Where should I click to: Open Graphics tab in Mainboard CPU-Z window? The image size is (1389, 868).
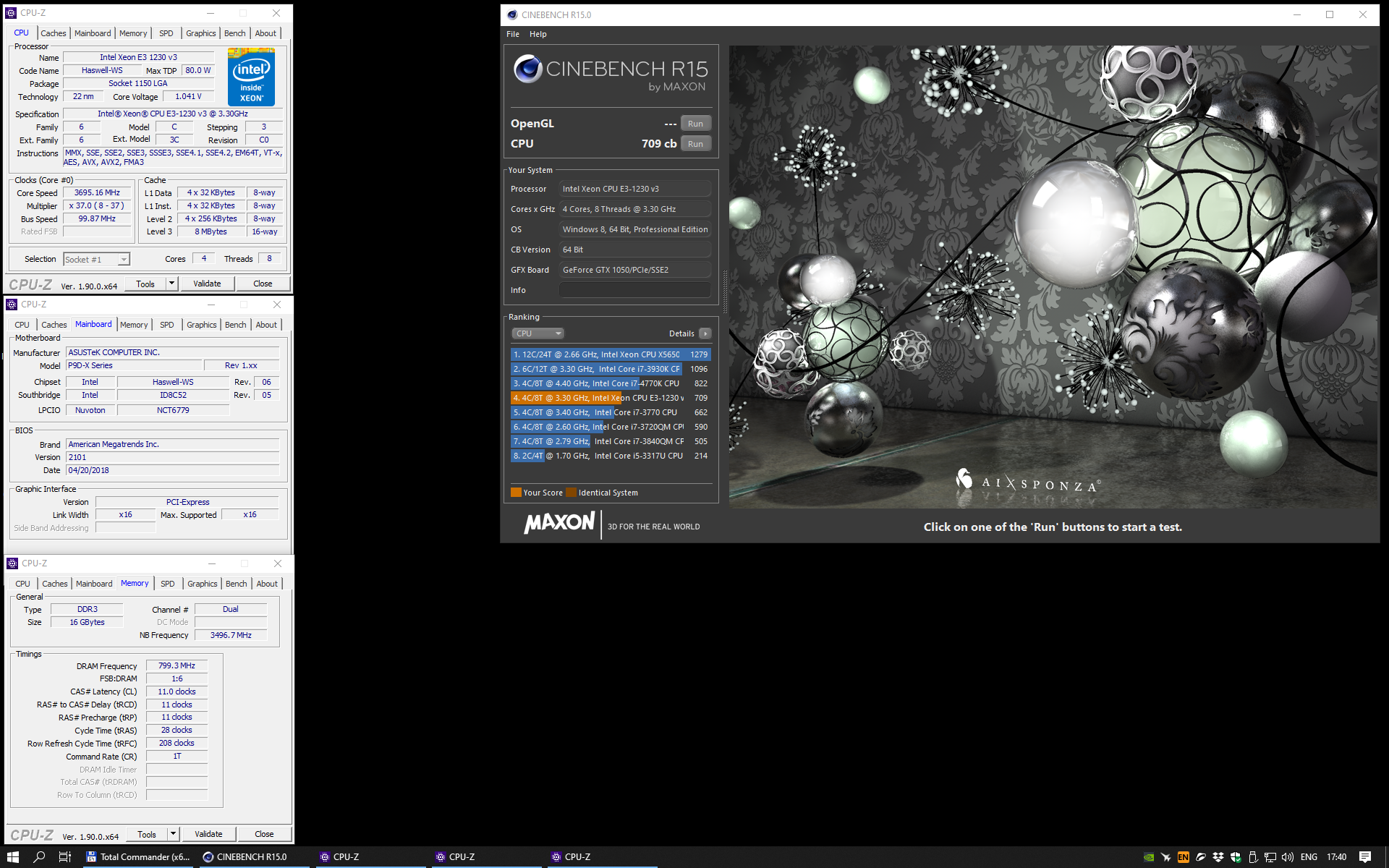click(202, 325)
